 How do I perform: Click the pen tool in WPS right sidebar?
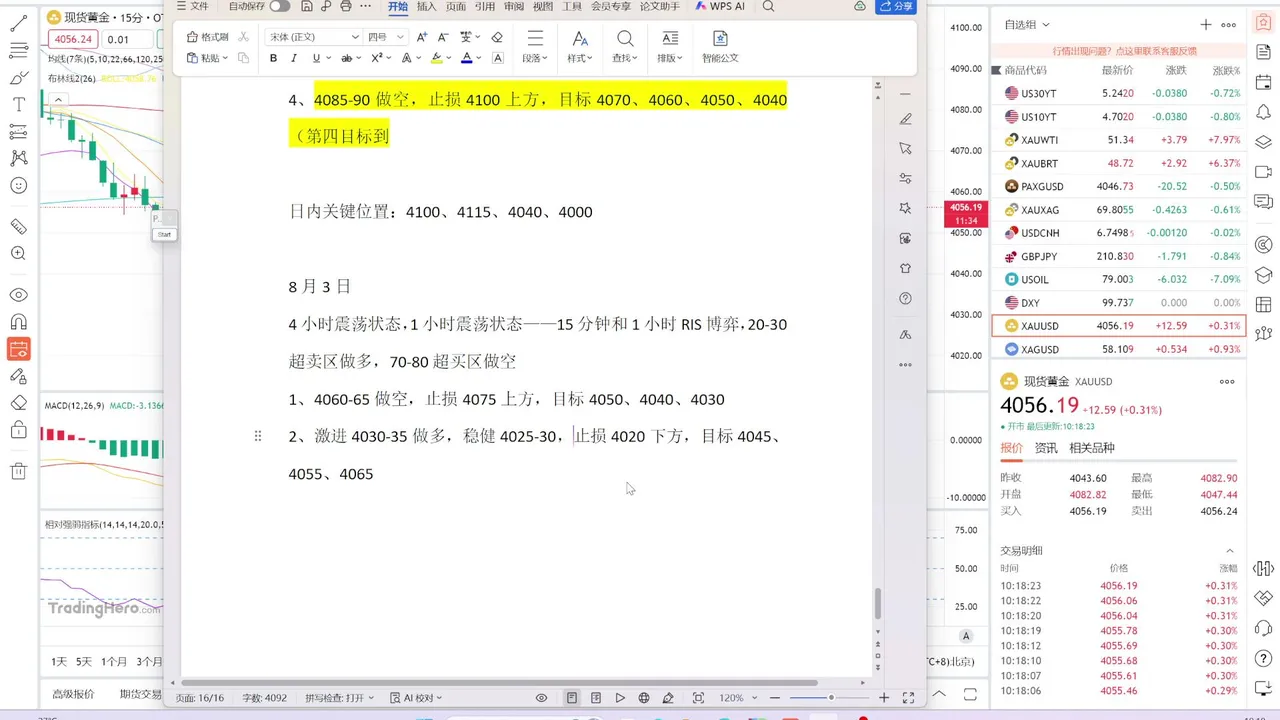click(x=906, y=119)
